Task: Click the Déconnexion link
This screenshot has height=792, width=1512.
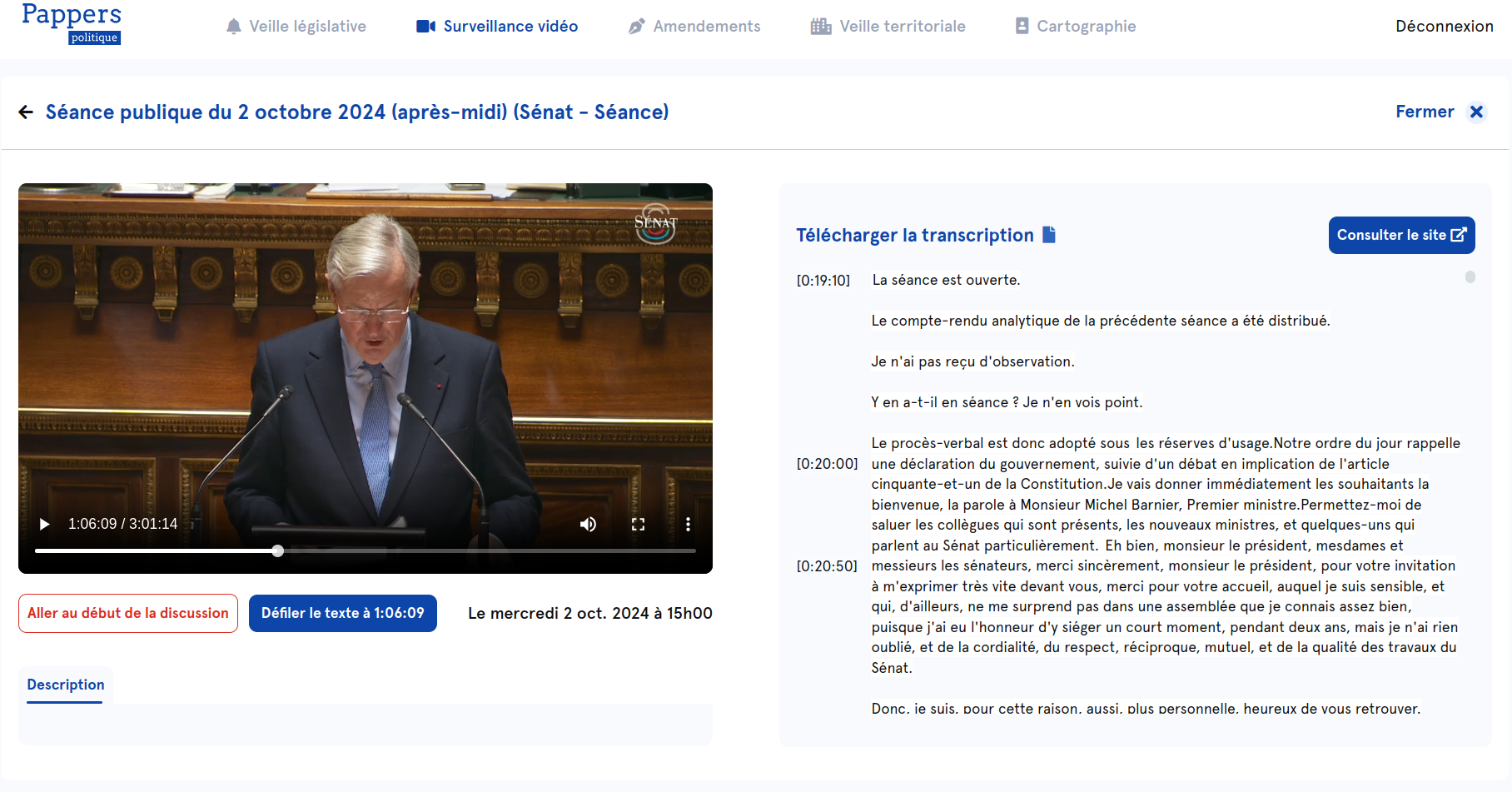Action: pyautogui.click(x=1445, y=27)
